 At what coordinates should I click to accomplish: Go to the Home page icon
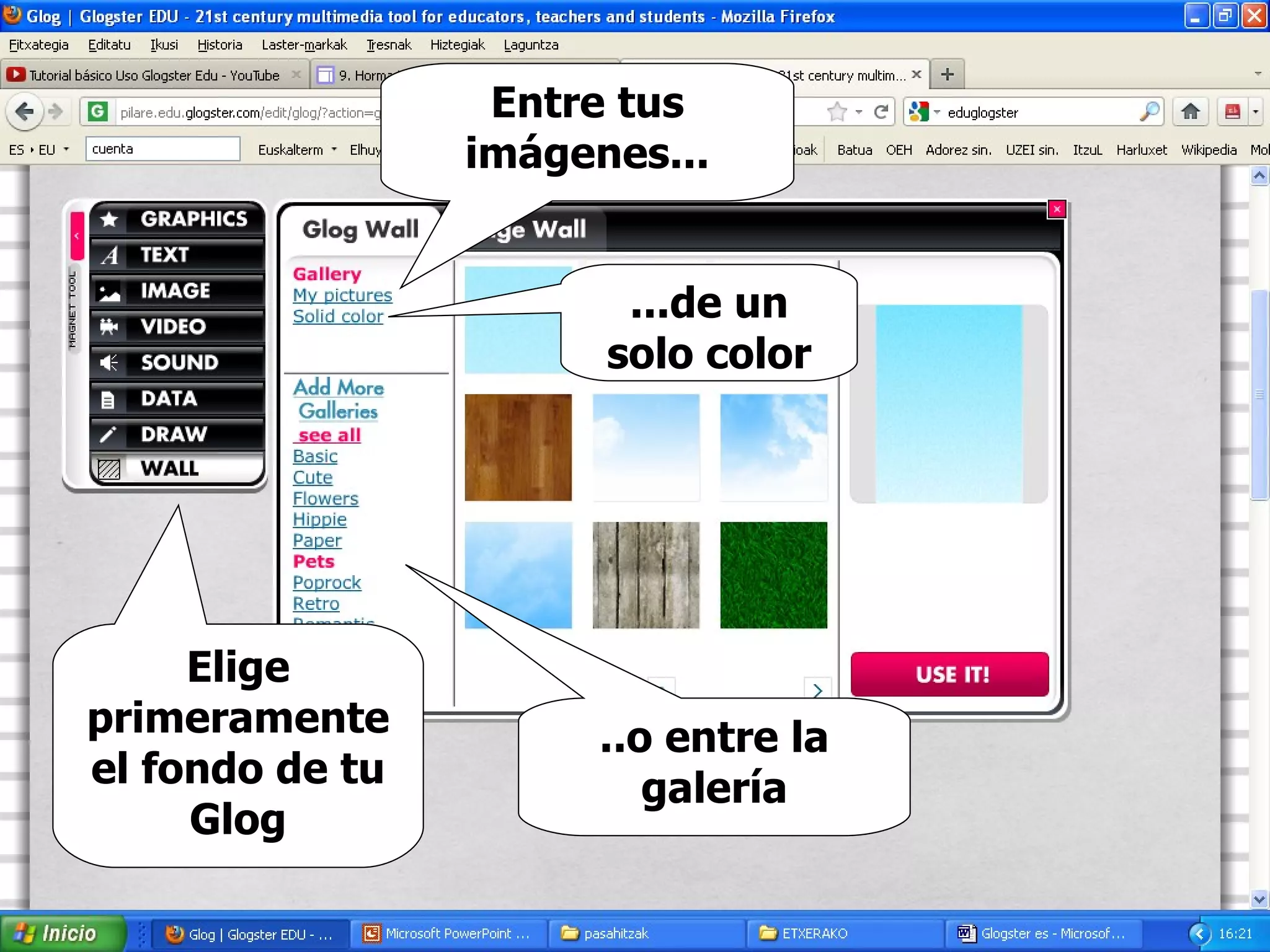click(x=1190, y=112)
